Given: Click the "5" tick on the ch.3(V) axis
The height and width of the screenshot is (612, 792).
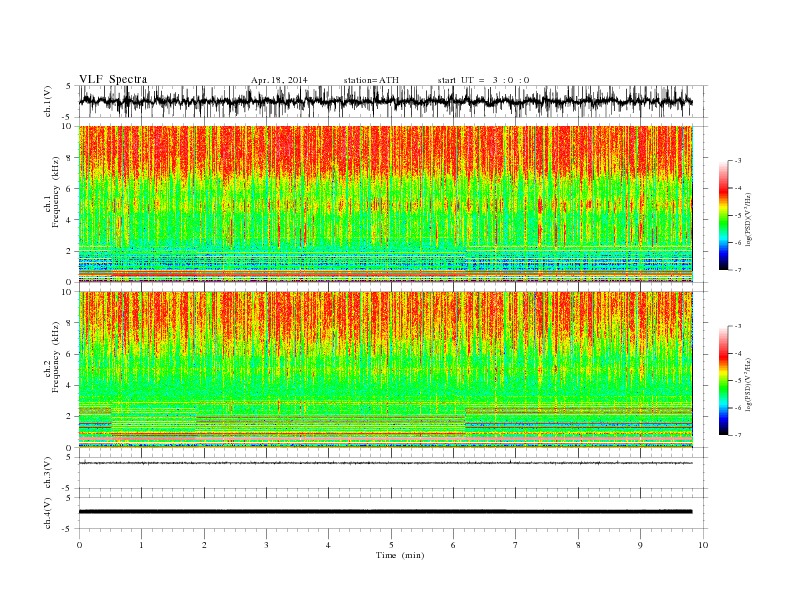Looking at the screenshot, I should (69, 458).
